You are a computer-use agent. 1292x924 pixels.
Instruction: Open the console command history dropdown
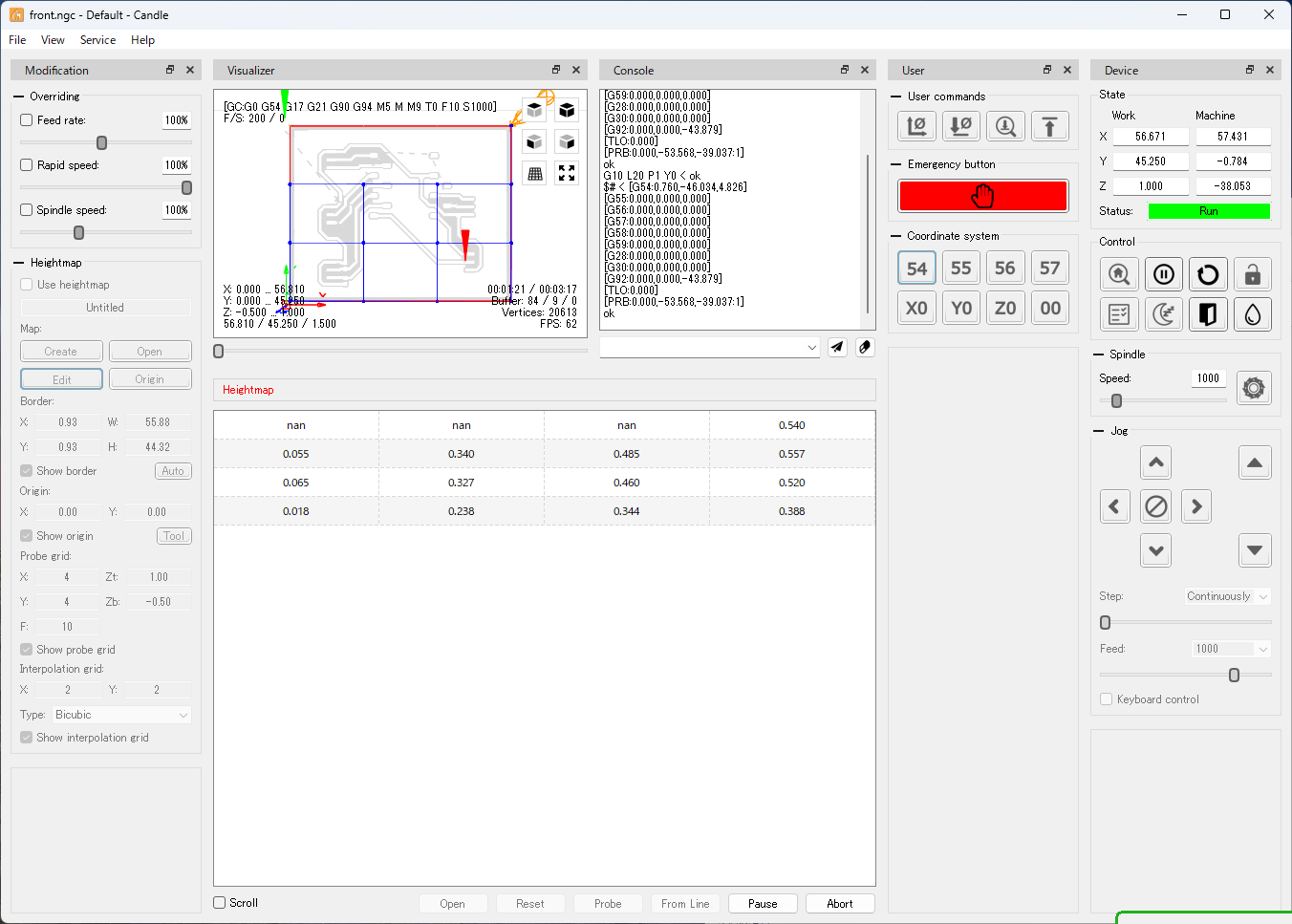pyautogui.click(x=812, y=348)
